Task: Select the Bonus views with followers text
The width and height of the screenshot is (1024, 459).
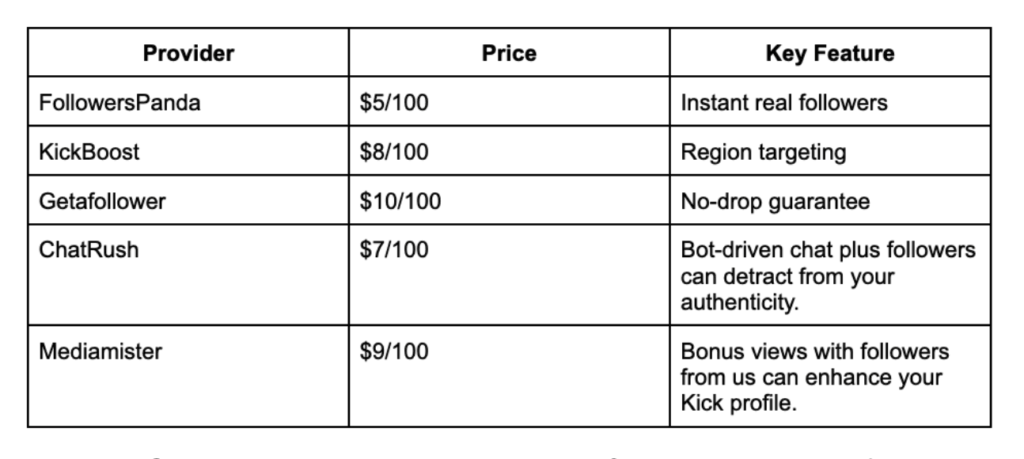Action: click(x=814, y=351)
